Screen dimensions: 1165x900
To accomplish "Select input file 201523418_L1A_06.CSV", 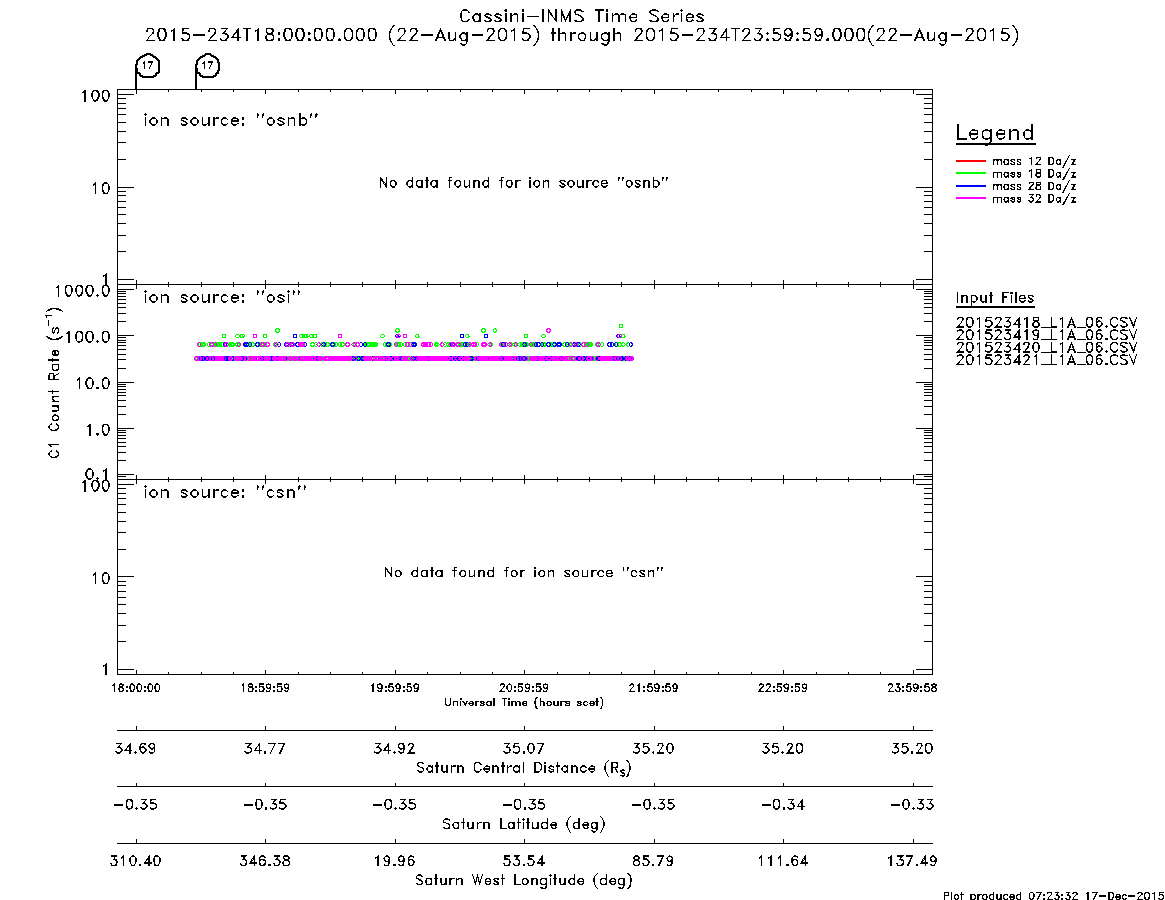I will pyautogui.click(x=1046, y=323).
